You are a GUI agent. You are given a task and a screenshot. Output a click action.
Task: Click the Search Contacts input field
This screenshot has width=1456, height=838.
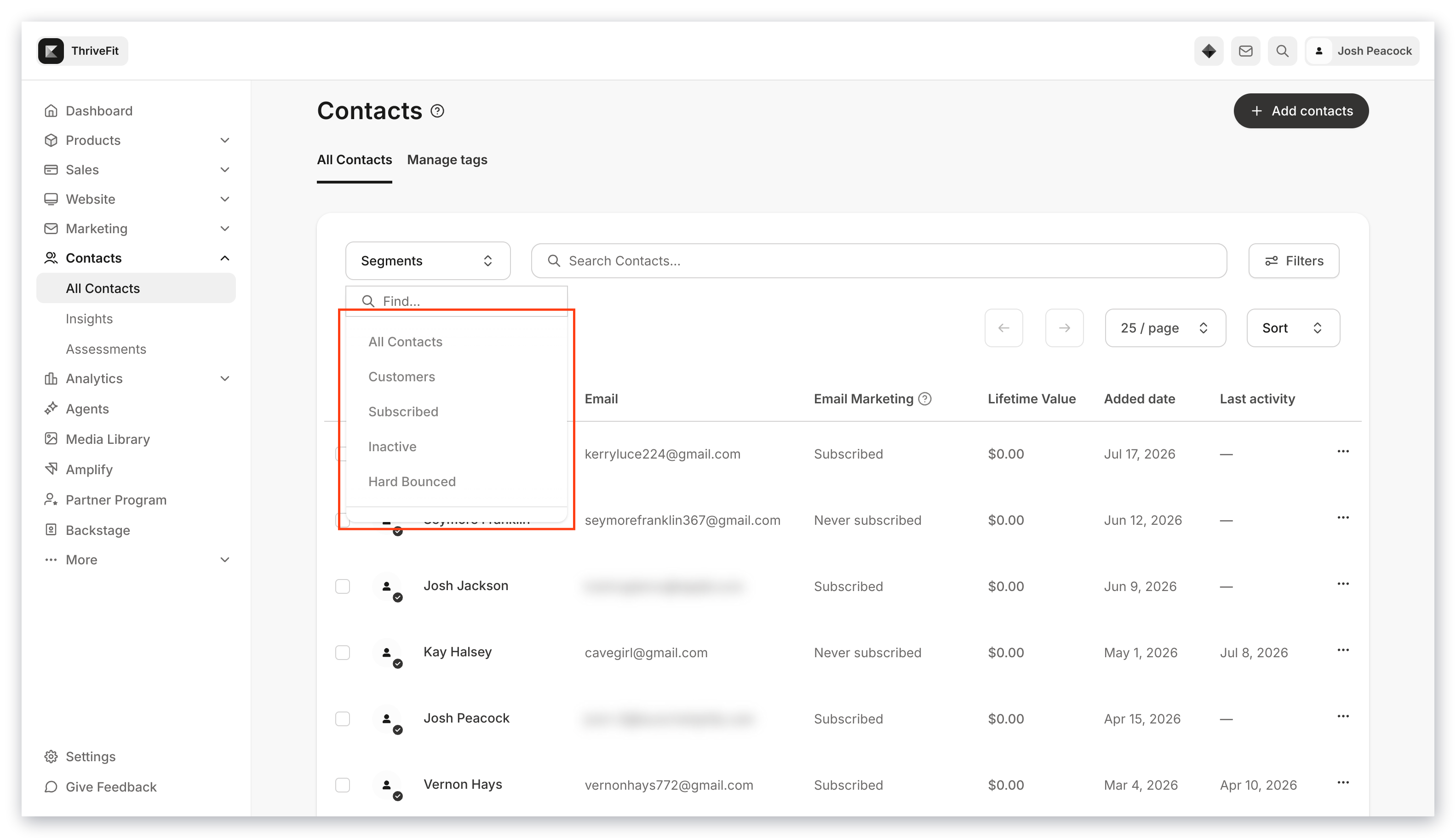click(879, 261)
